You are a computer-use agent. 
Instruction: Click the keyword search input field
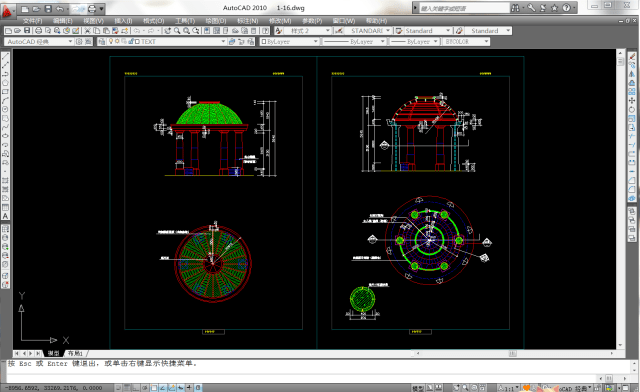click(x=464, y=8)
